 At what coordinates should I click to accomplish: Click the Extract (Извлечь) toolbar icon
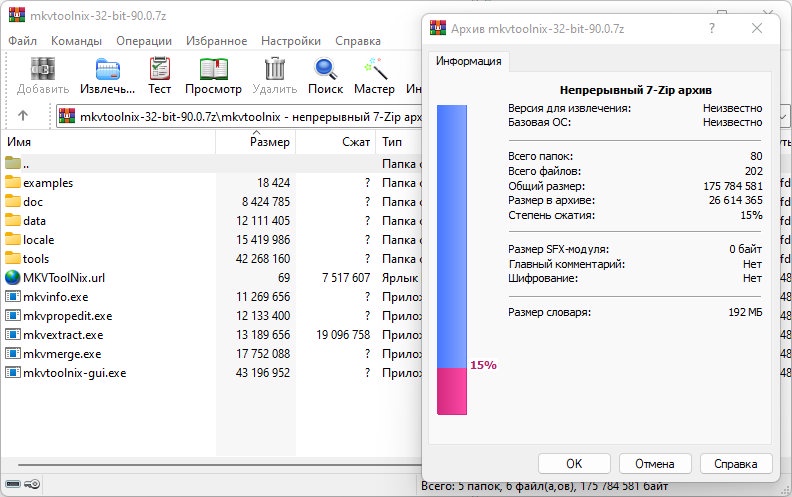(x=107, y=75)
